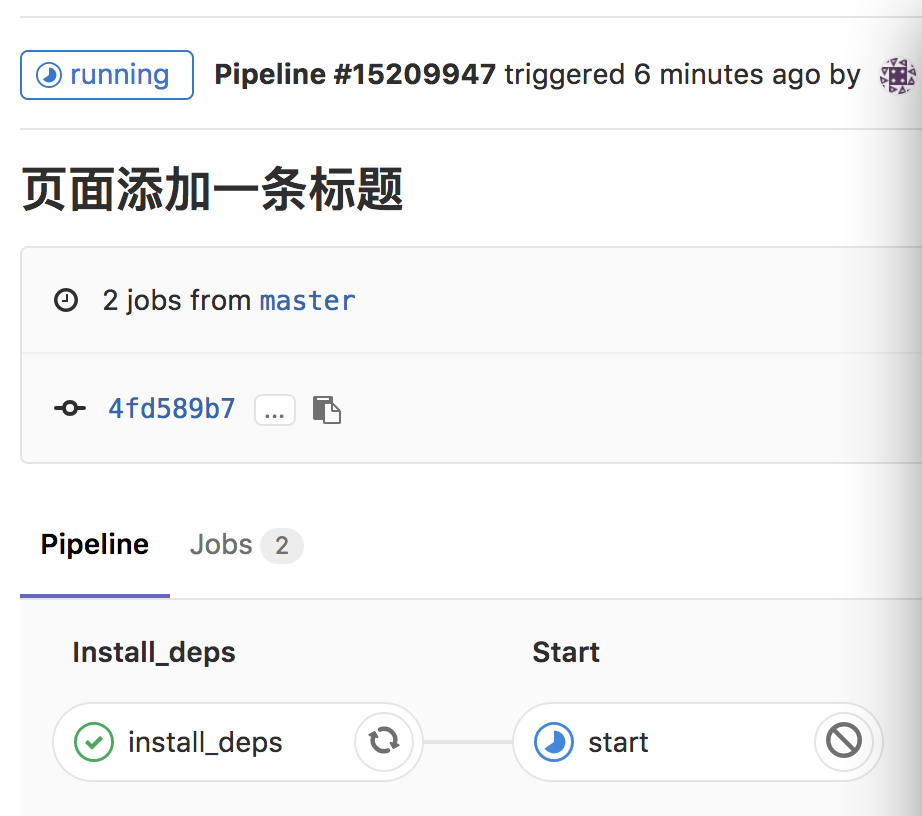Open the install_deps job
The height and width of the screenshot is (816, 922).
tap(205, 742)
